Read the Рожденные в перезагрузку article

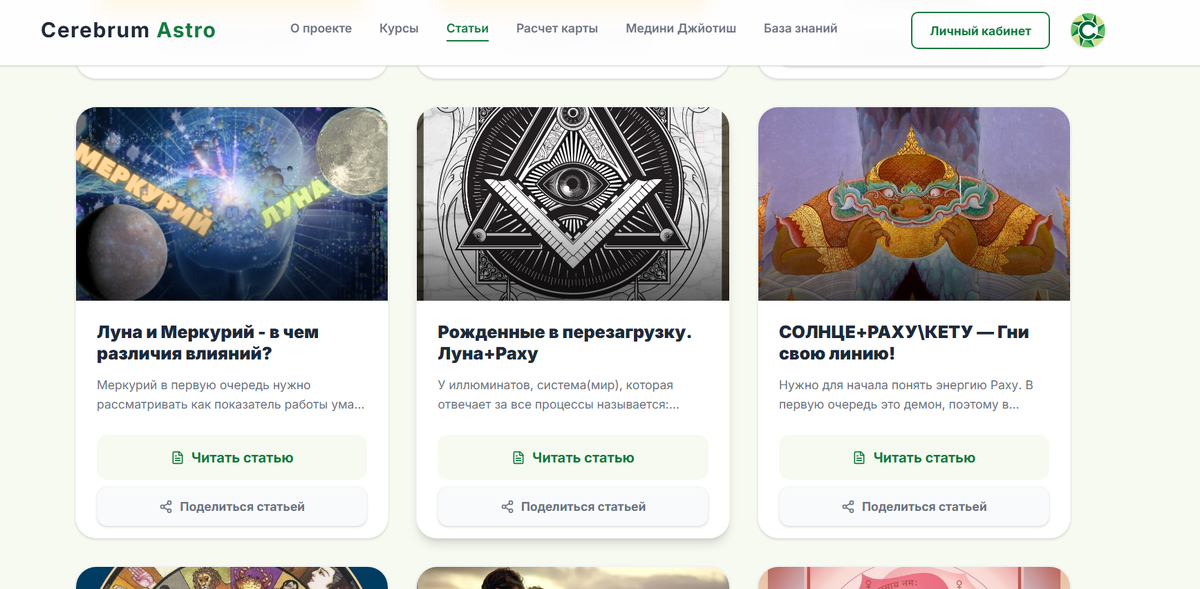click(x=573, y=458)
